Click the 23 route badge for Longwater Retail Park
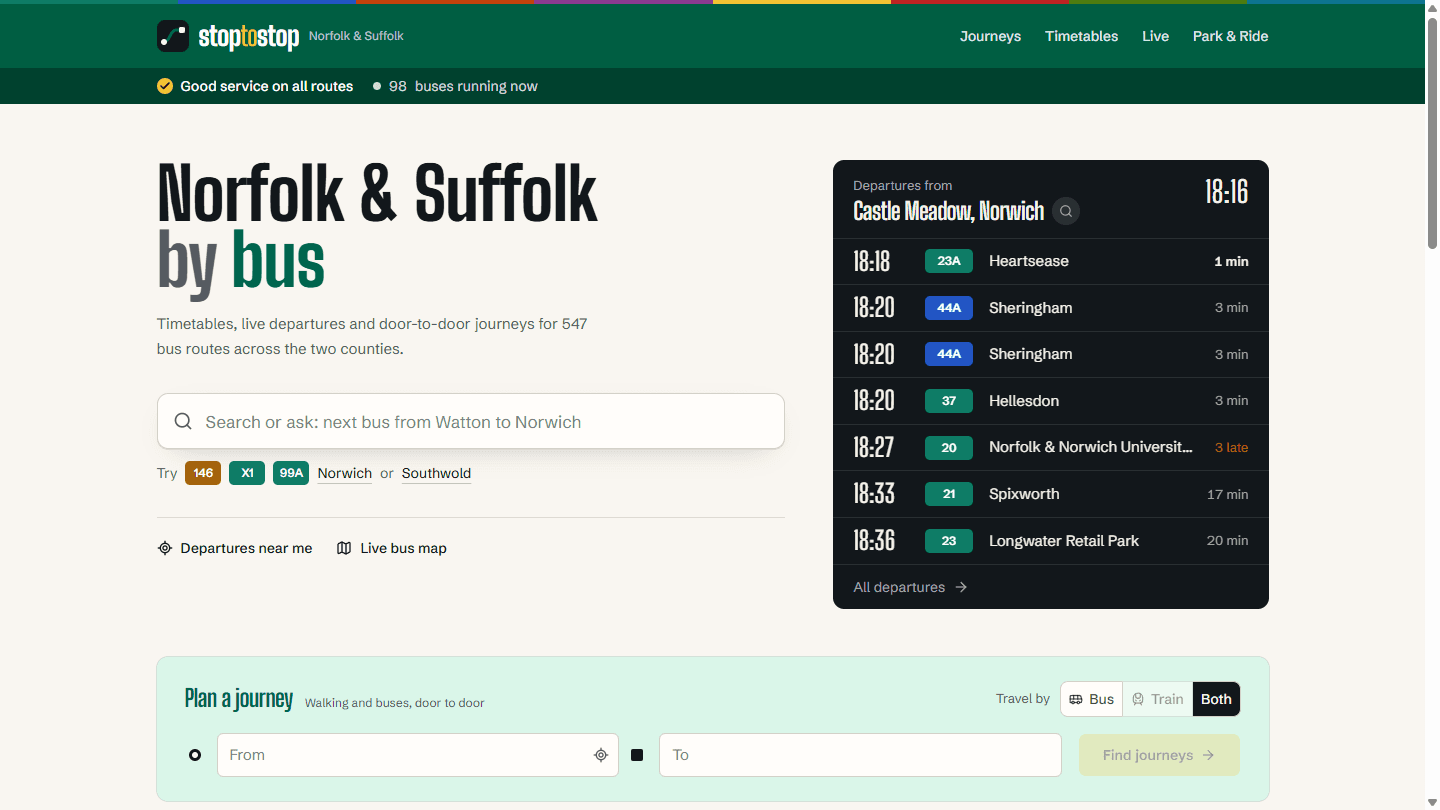Viewport: 1440px width, 810px height. click(949, 541)
